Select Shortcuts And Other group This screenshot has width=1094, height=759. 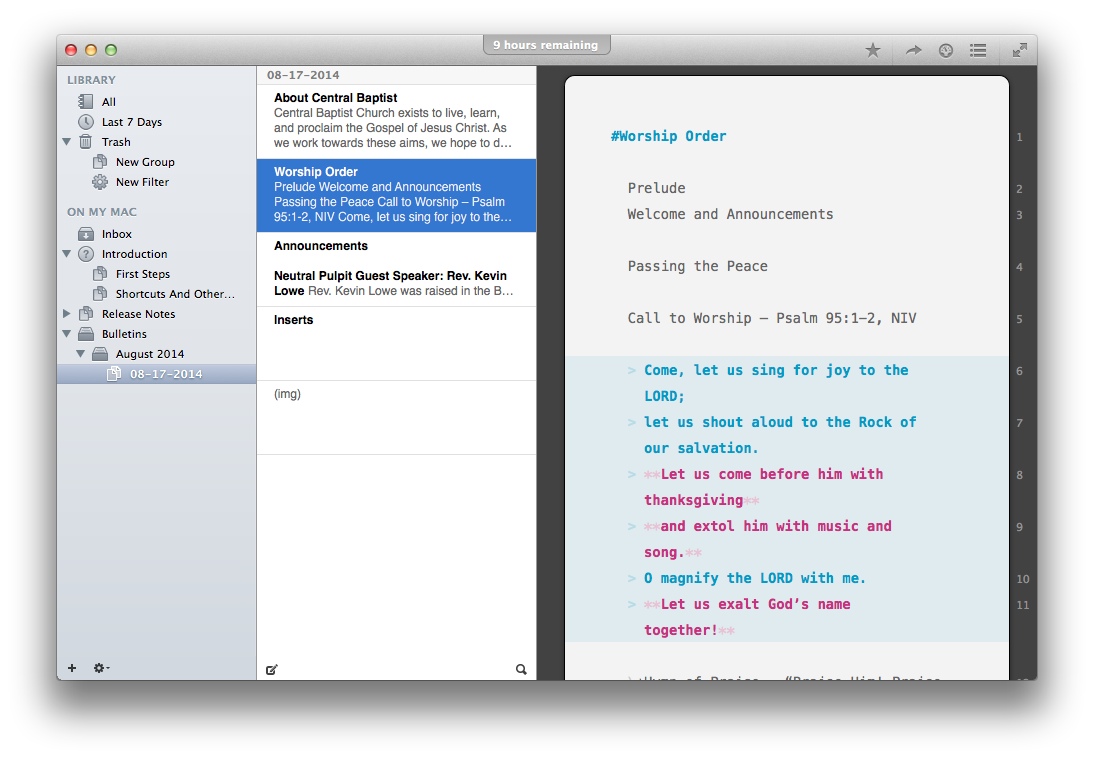pyautogui.click(x=174, y=294)
